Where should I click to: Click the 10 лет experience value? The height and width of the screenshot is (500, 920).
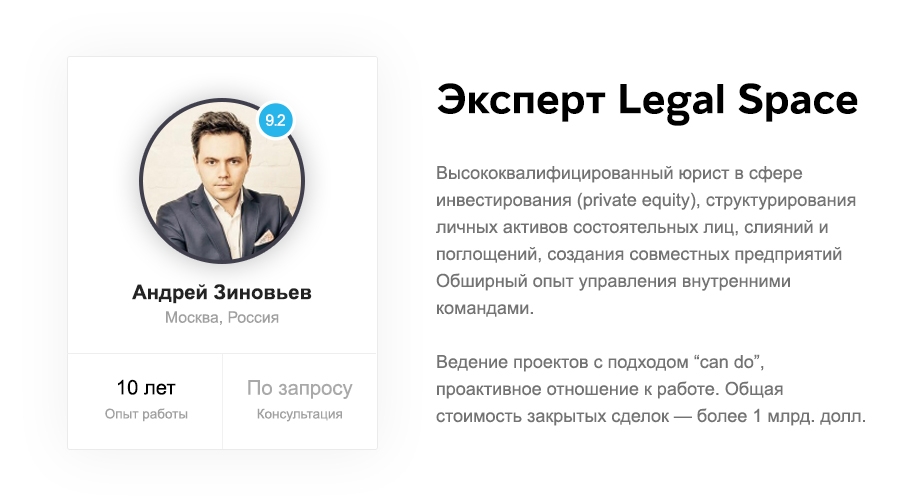146,388
